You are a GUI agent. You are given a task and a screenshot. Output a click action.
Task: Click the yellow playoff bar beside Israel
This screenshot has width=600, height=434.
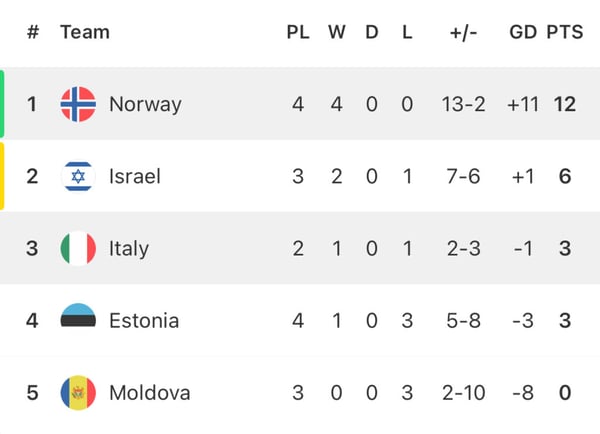point(3,176)
